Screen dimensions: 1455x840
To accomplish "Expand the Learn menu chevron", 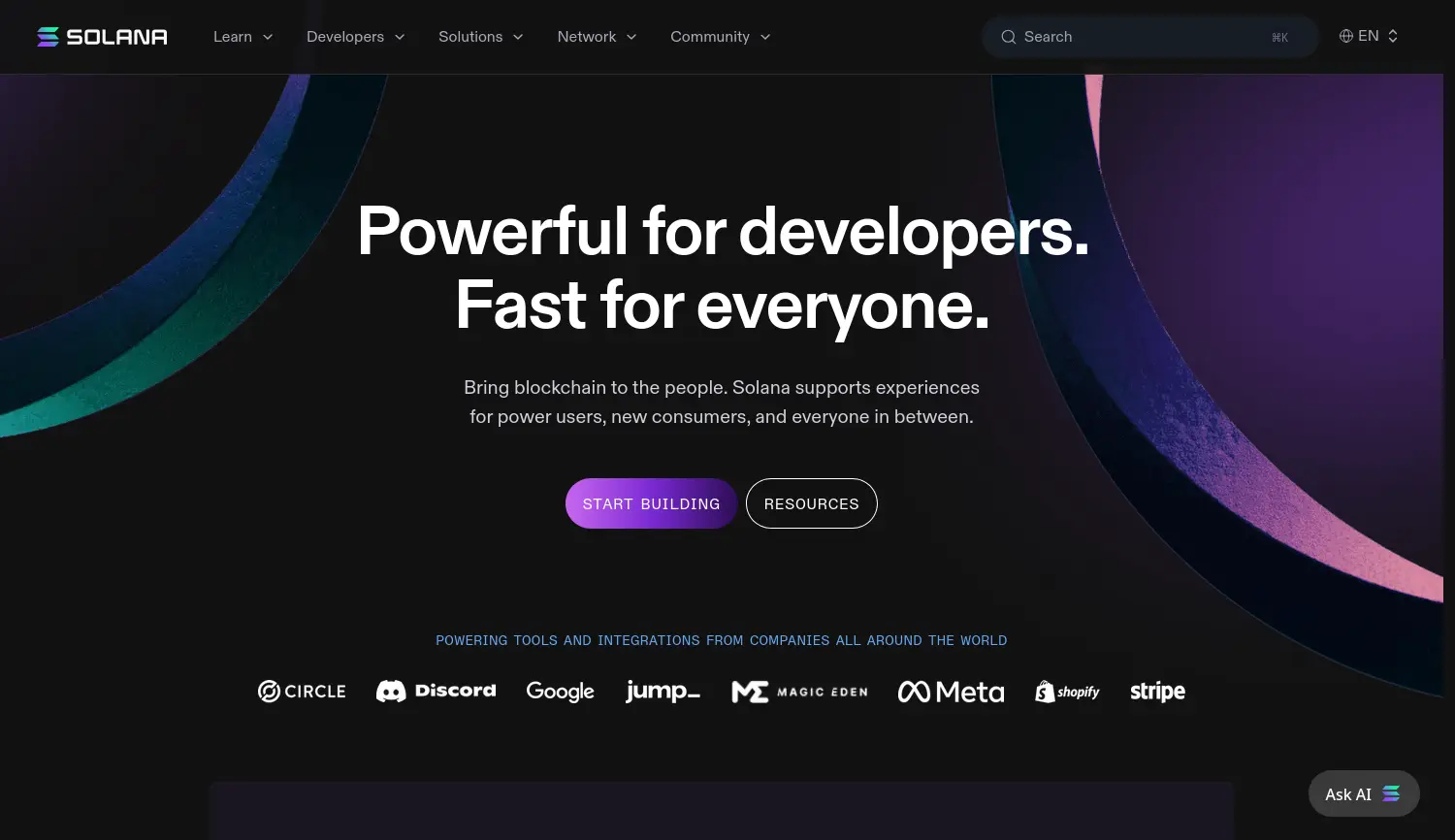I will 268,37.
